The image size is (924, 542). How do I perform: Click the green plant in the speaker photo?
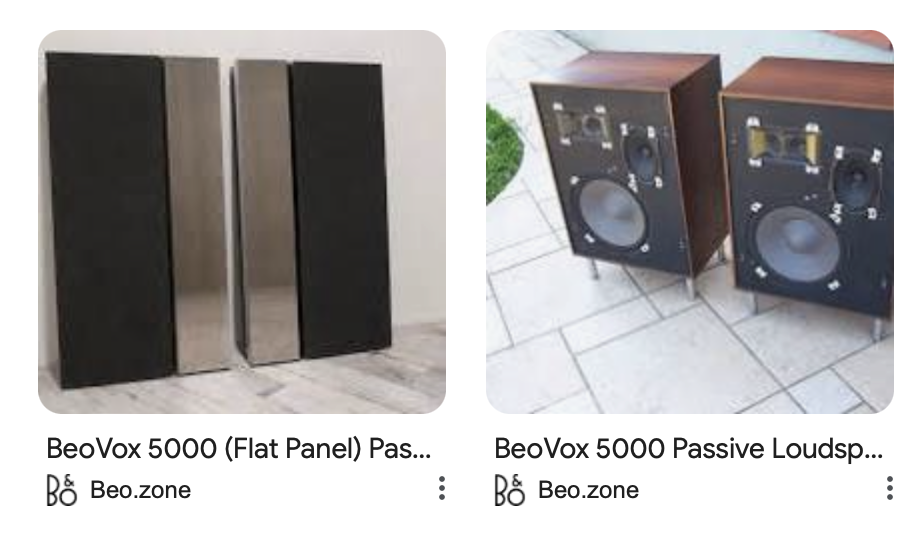point(504,153)
